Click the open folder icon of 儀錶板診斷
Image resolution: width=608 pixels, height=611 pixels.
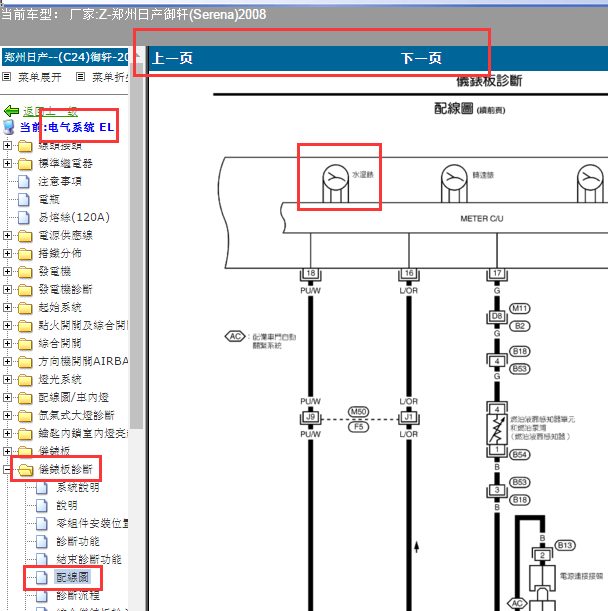(26, 470)
